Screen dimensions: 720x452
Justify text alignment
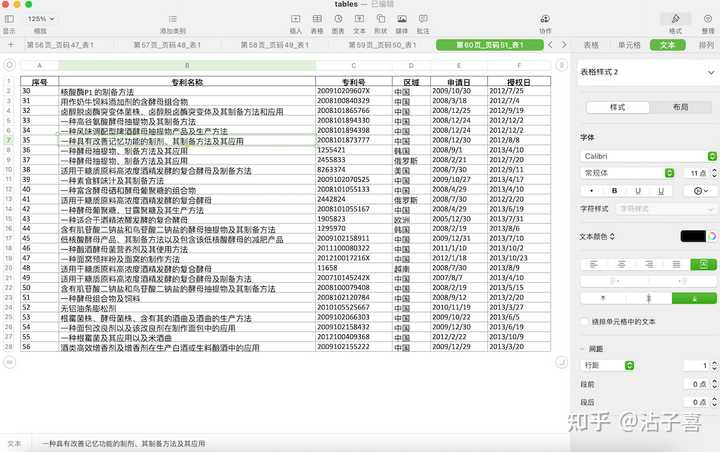(676, 265)
